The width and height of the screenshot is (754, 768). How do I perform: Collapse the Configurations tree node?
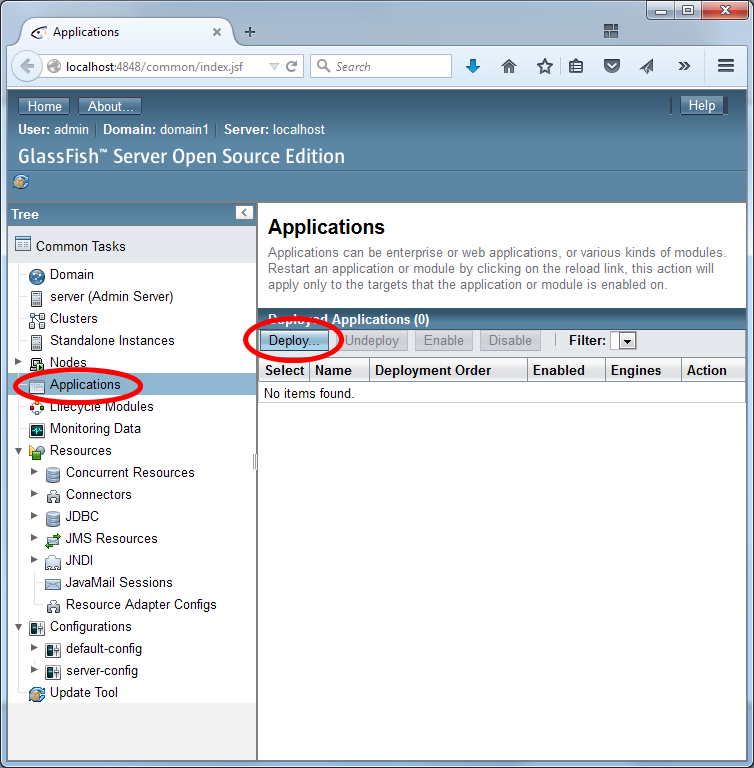click(18, 627)
